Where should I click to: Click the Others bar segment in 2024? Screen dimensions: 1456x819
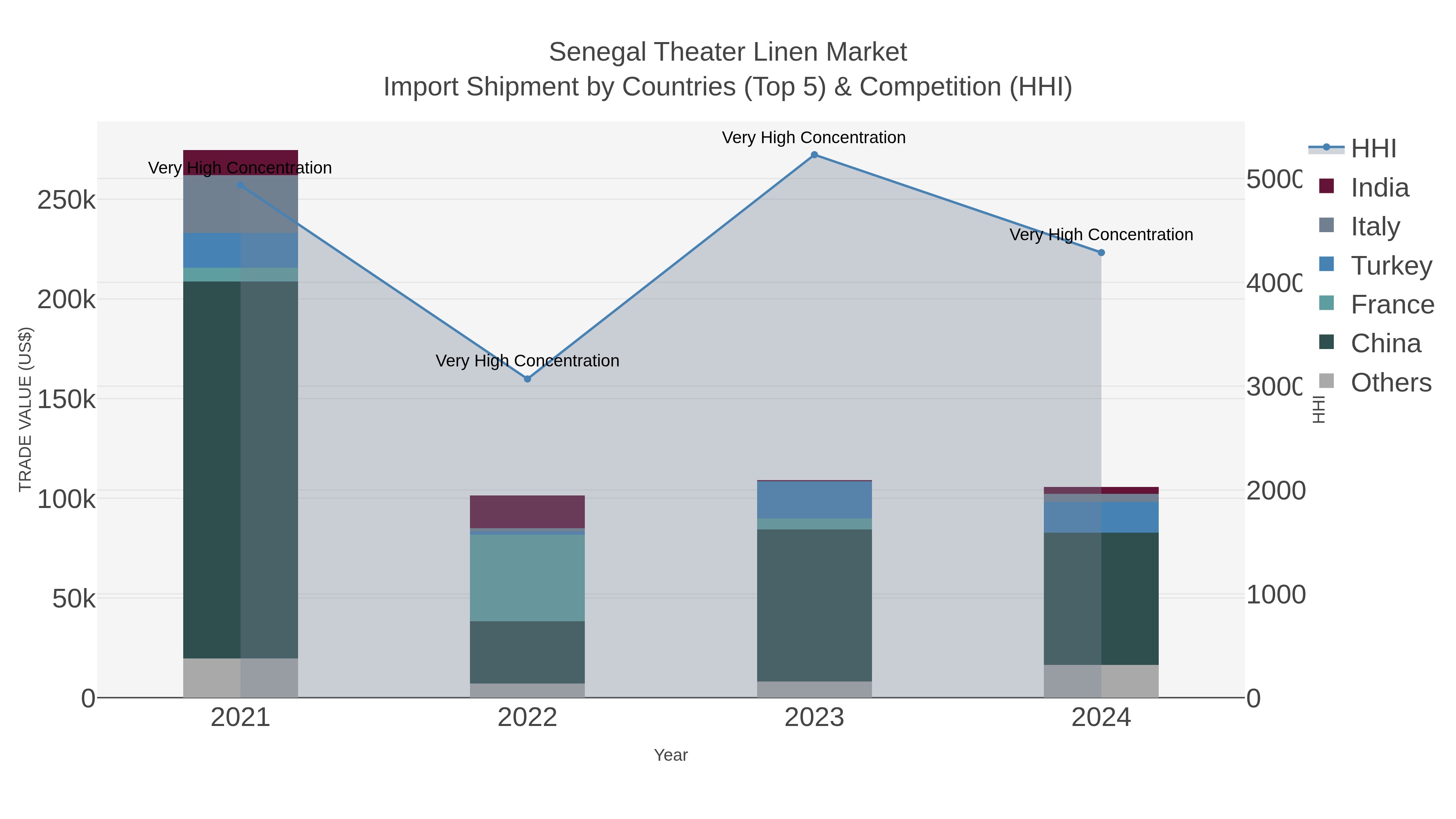click(1101, 681)
